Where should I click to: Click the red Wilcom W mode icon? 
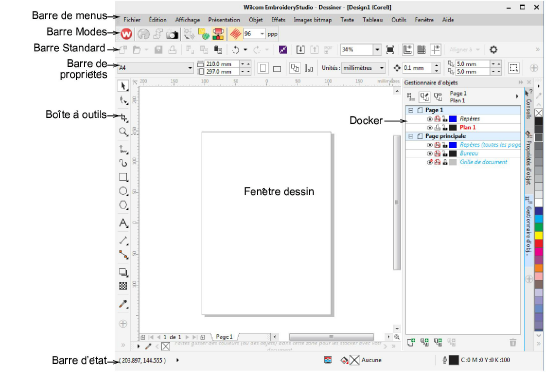click(126, 34)
